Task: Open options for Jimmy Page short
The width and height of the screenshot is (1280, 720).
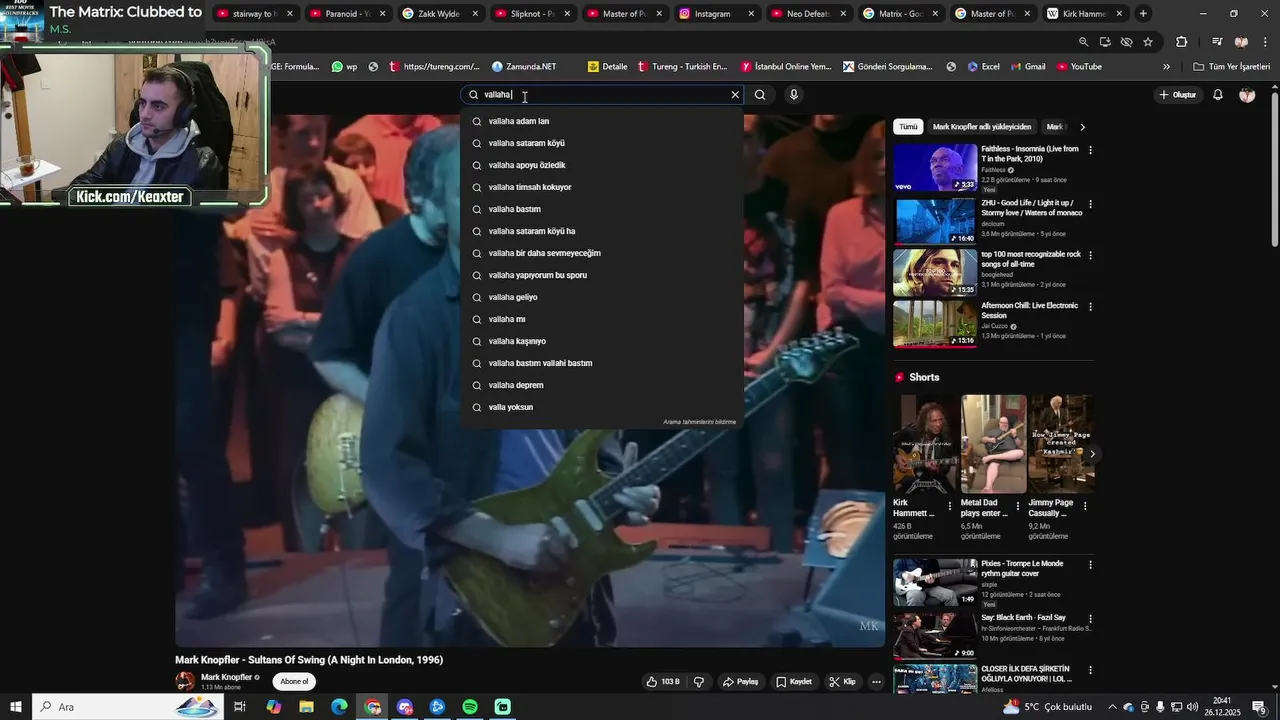Action: [1085, 506]
